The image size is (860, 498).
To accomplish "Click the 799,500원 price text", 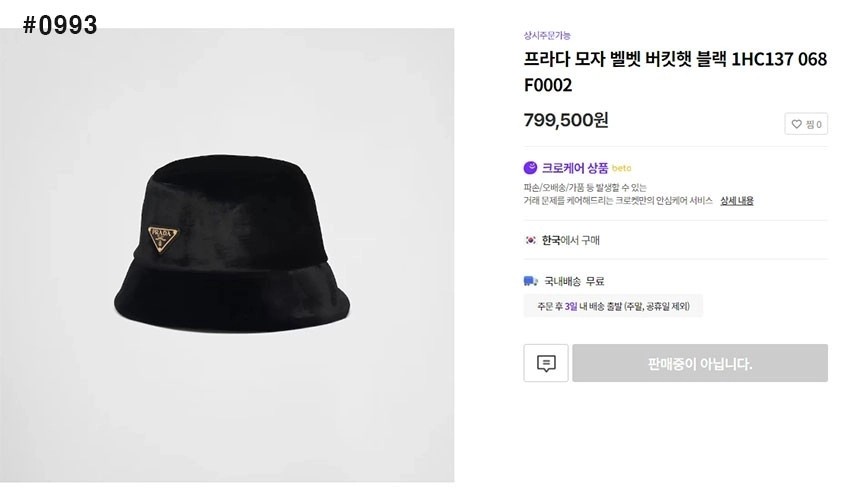I will tap(566, 120).
